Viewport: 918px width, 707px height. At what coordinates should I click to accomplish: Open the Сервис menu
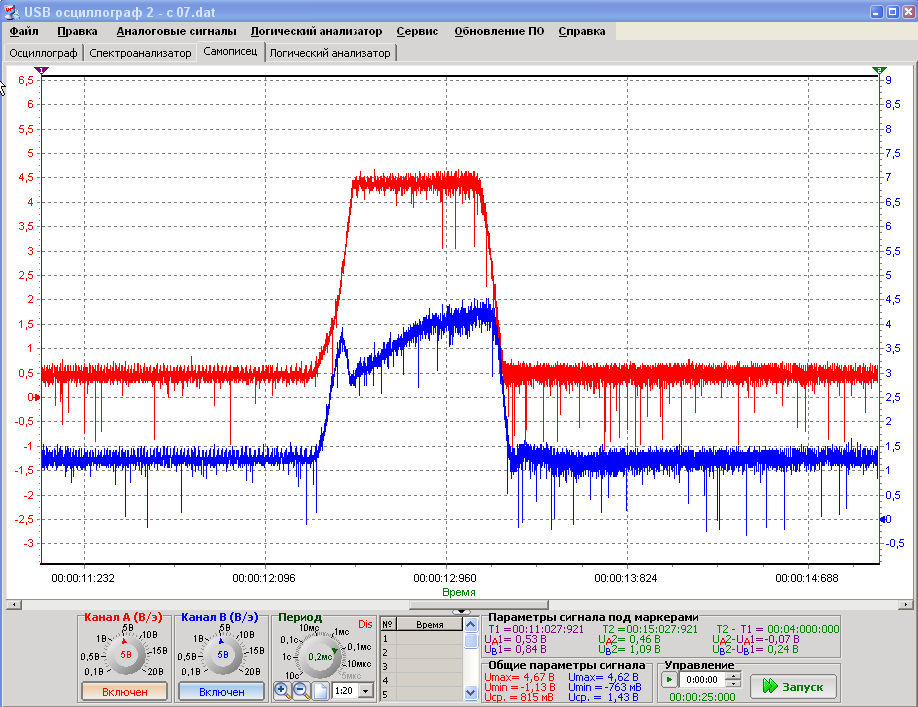[x=417, y=31]
